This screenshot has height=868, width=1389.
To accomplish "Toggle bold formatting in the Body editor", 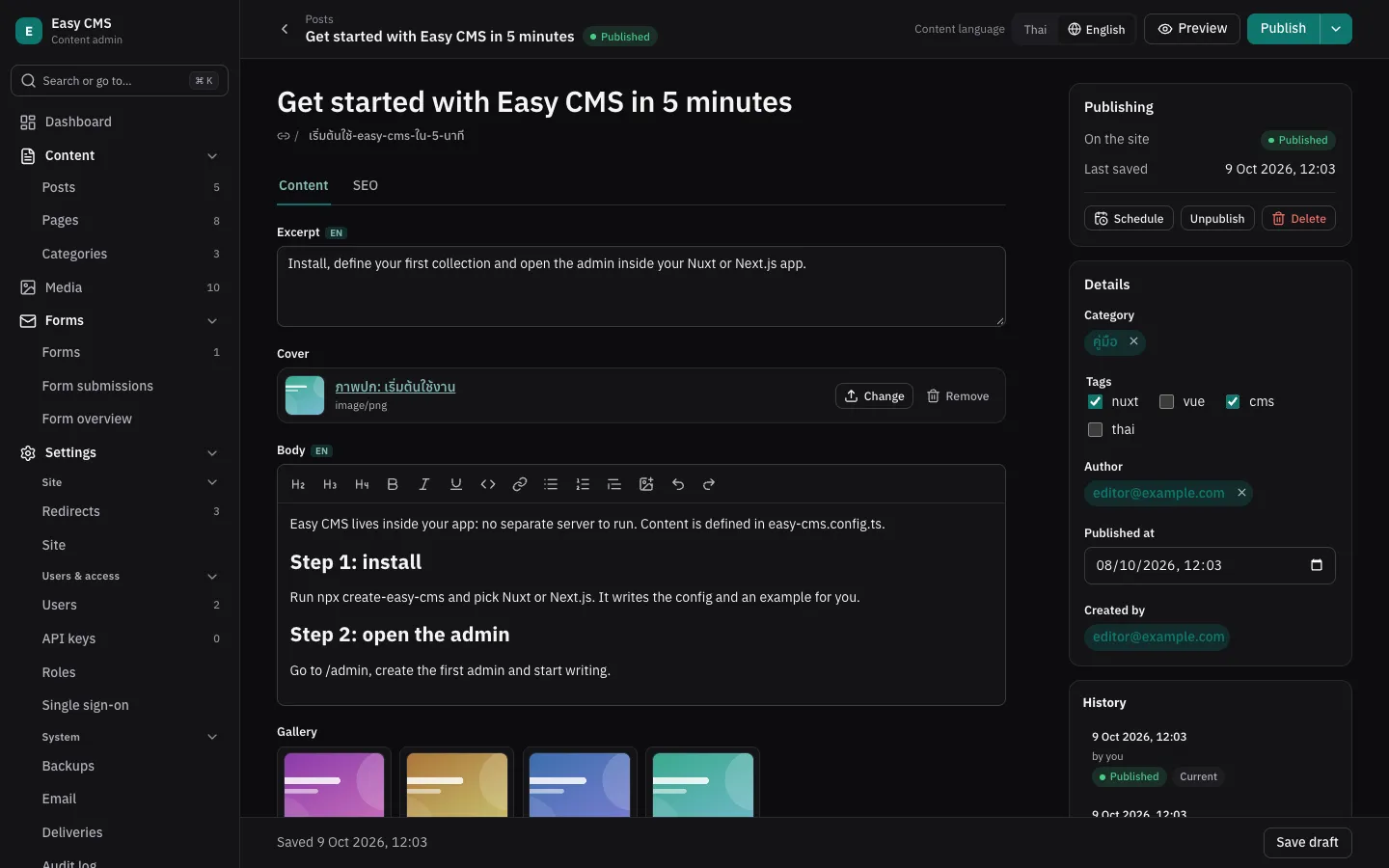I will pos(393,484).
